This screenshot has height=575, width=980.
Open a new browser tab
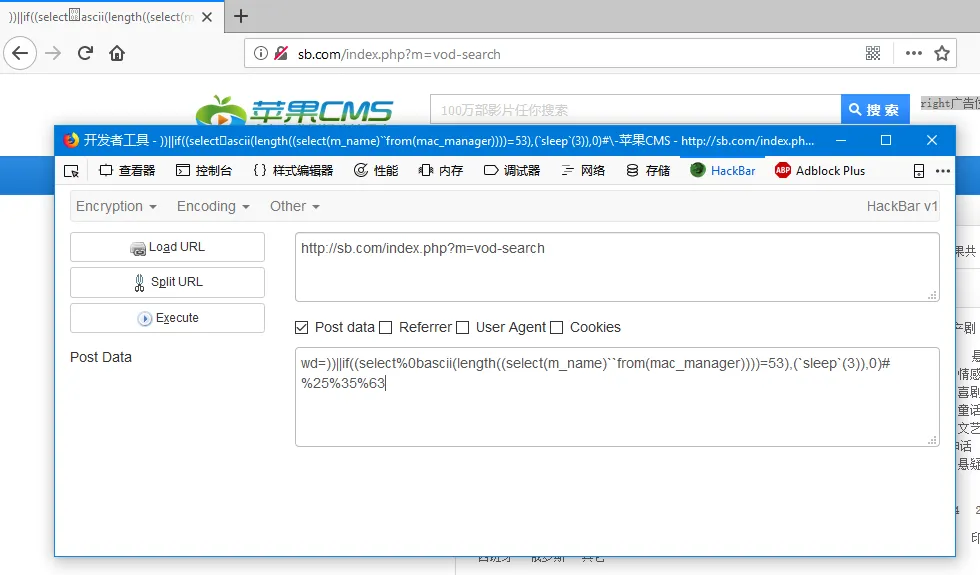click(241, 16)
